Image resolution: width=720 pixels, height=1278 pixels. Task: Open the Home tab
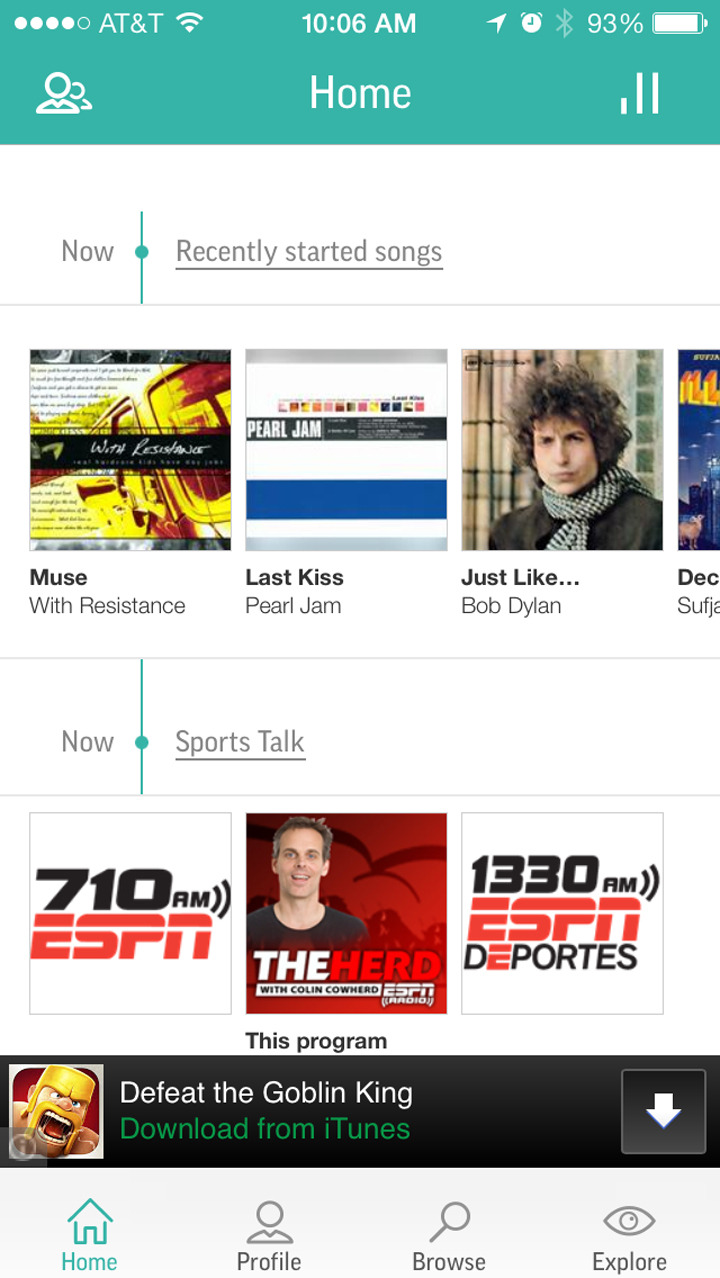[x=89, y=1235]
